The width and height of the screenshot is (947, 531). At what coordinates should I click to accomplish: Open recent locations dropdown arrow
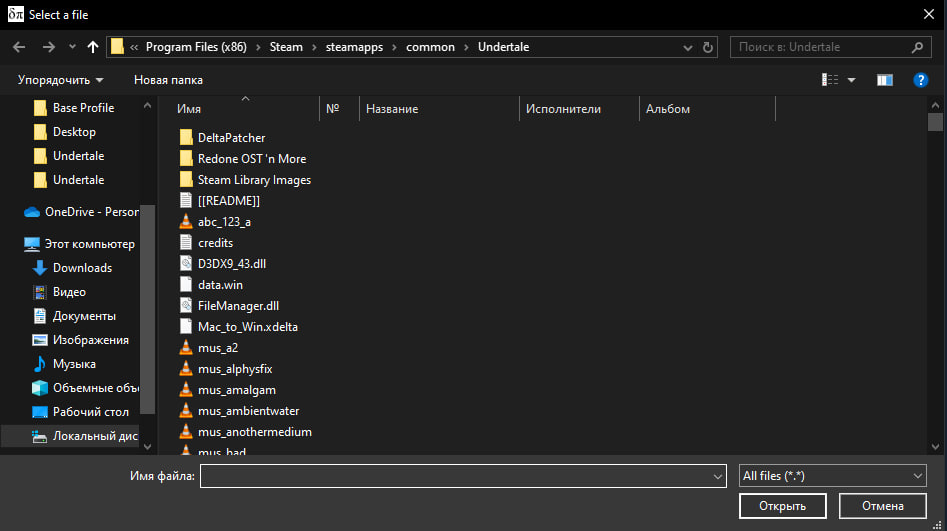72,47
